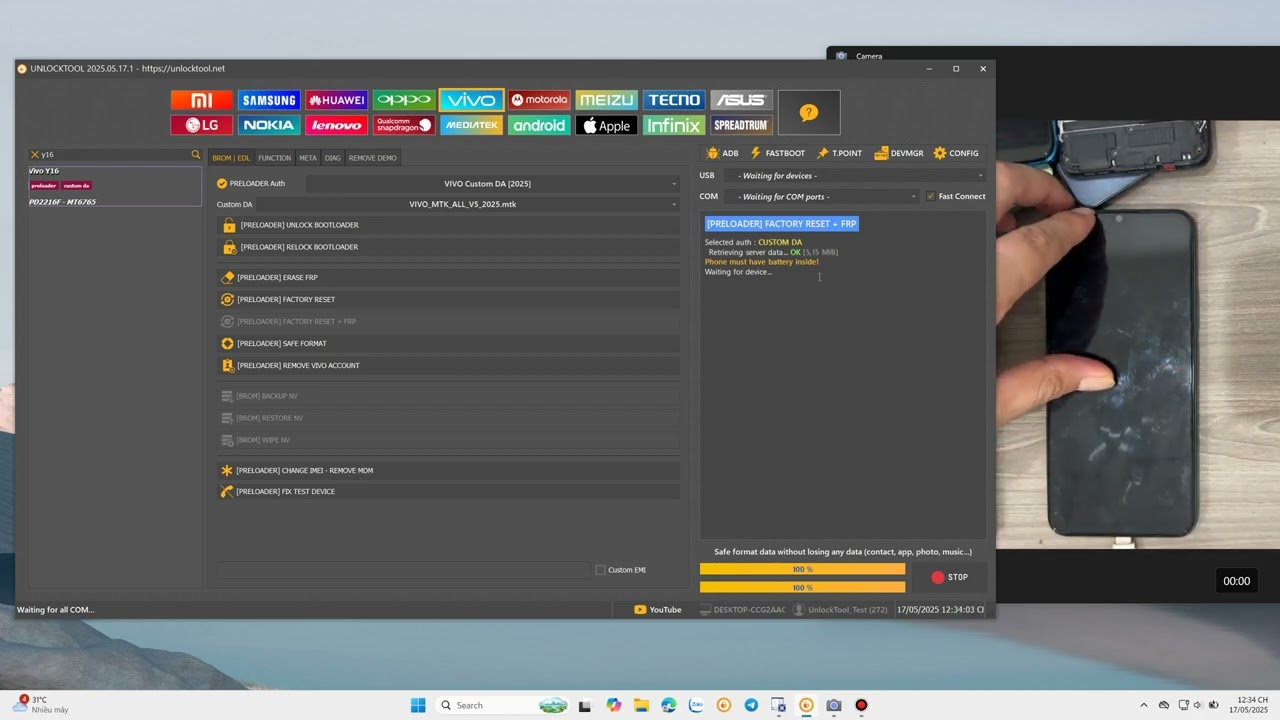Image resolution: width=1280 pixels, height=720 pixels.
Task: Select the Huawei brand logo
Action: point(336,100)
